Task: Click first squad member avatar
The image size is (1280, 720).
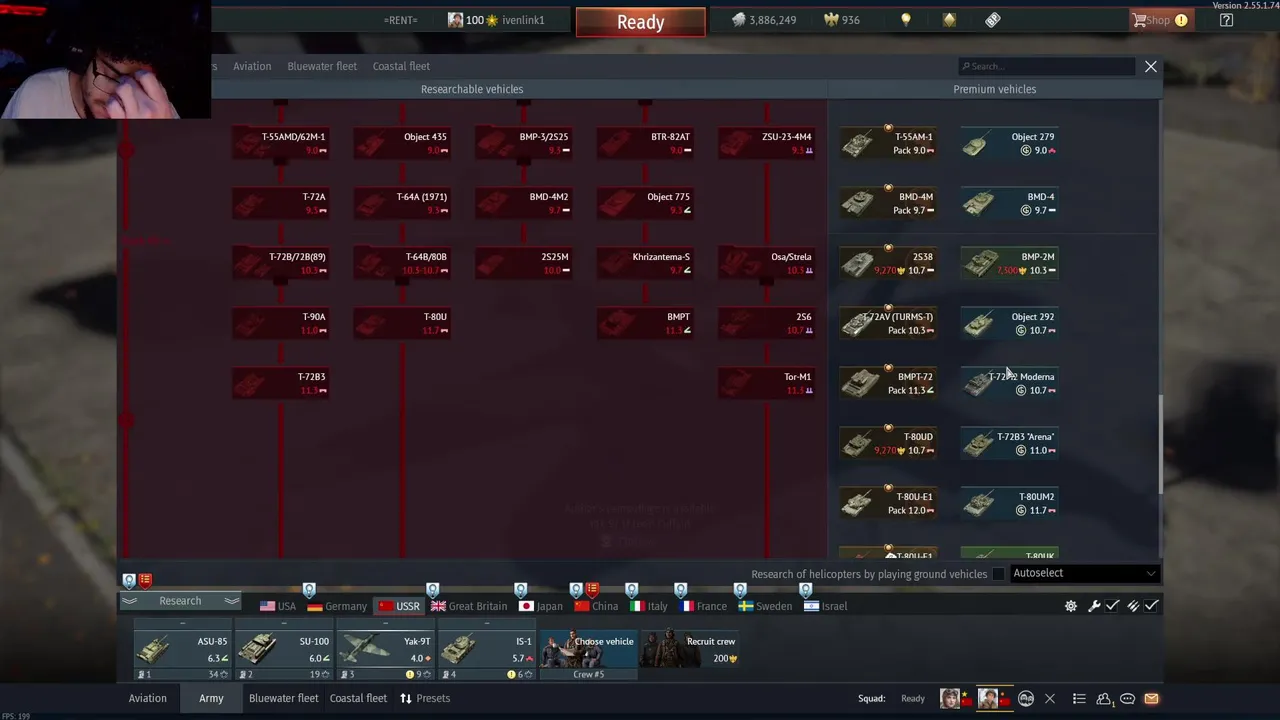Action: (x=950, y=698)
